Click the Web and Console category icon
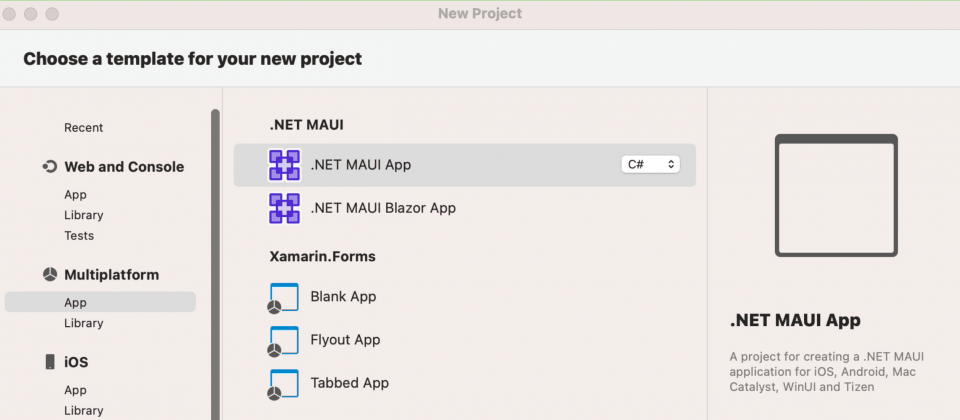This screenshot has width=960, height=420. click(50, 167)
